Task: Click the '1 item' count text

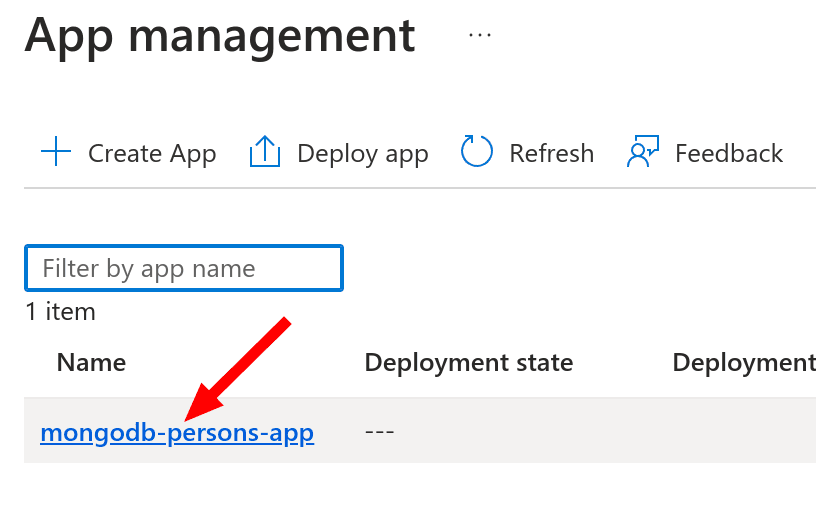Action: coord(60,312)
